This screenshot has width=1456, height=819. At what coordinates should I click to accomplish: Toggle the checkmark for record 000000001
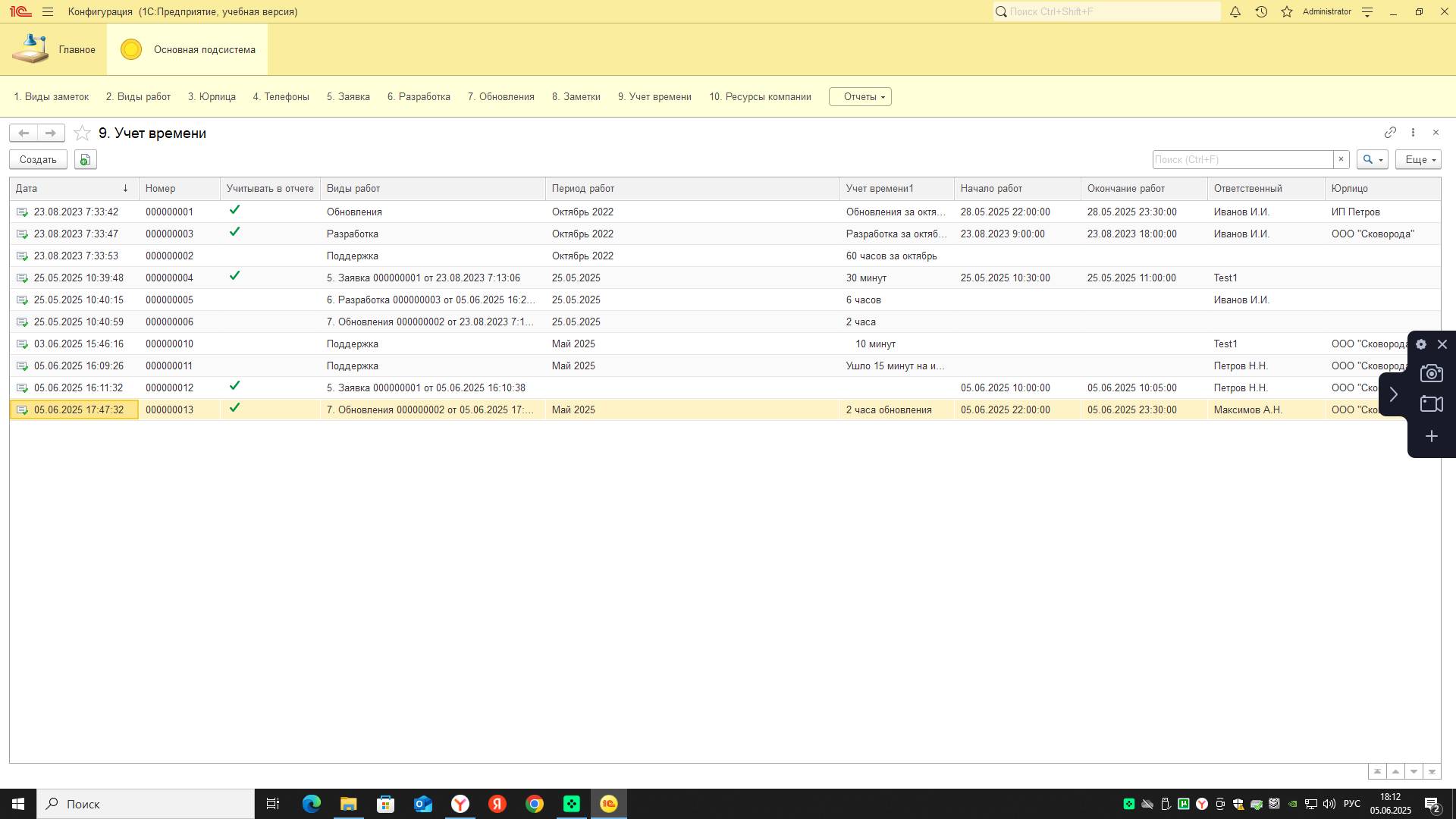click(x=235, y=210)
